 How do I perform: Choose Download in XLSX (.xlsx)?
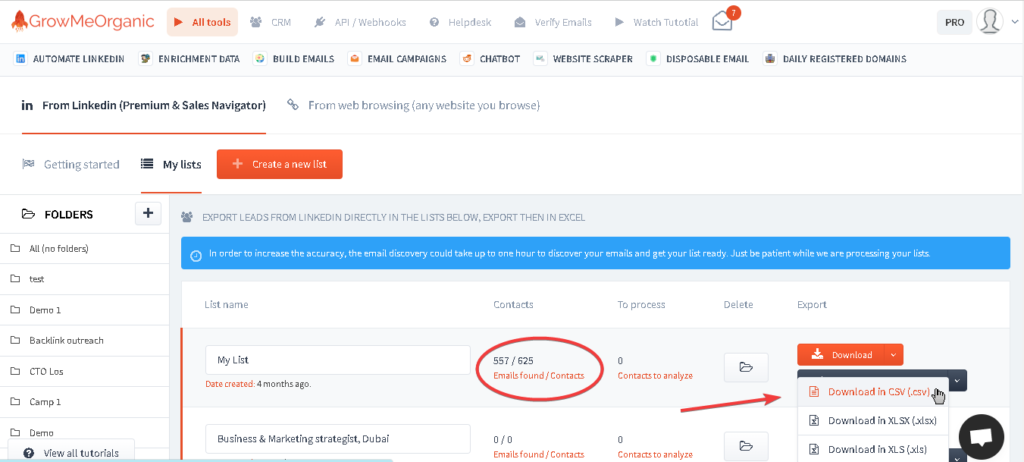pos(874,420)
